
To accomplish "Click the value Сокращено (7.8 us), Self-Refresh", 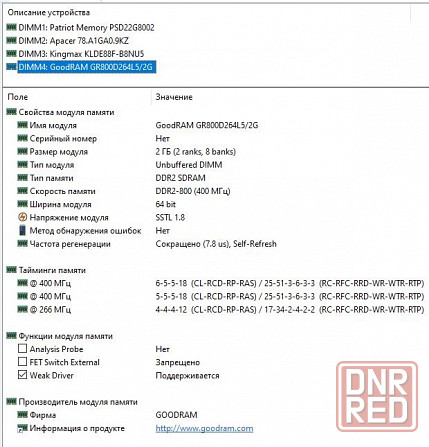I will (216, 244).
